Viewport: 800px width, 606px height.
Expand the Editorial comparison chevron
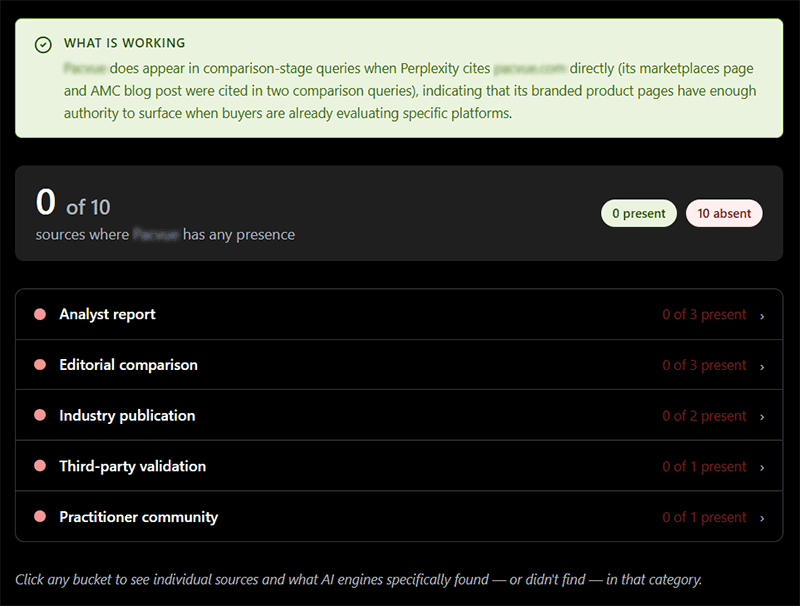tap(762, 367)
